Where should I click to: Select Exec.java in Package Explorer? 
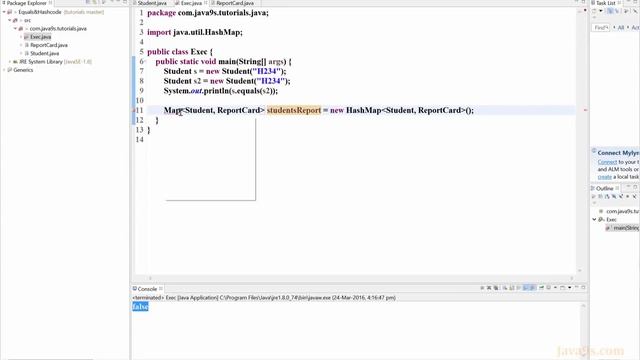point(40,37)
